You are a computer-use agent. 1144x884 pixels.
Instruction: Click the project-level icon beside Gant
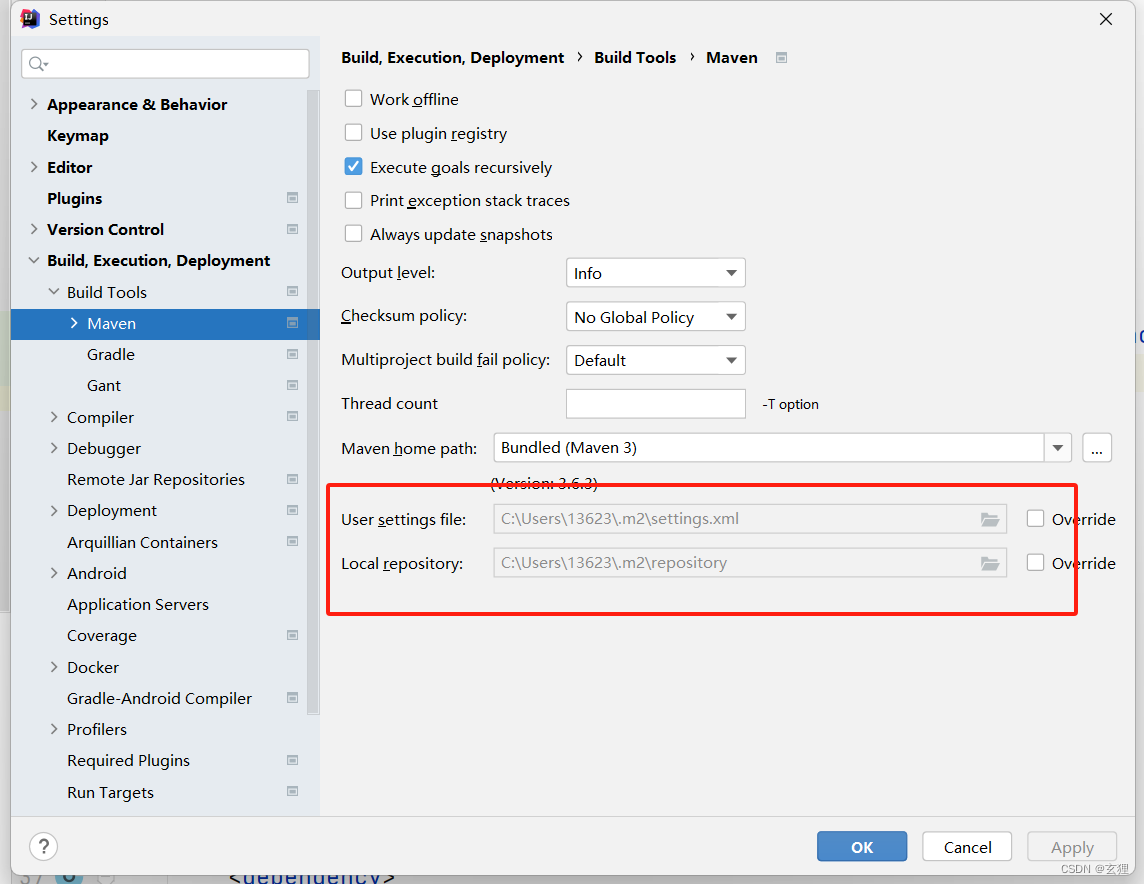(x=293, y=385)
